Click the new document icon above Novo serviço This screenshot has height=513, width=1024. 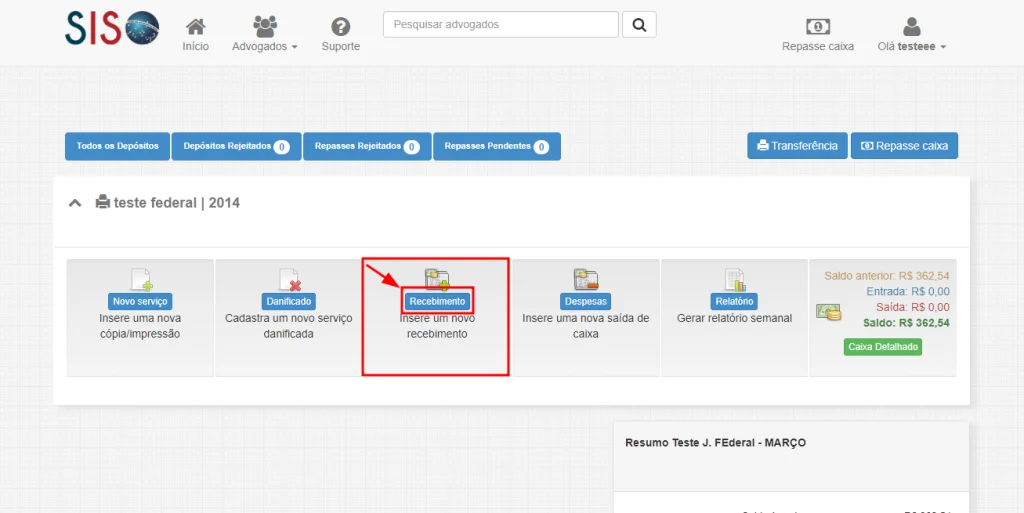pyautogui.click(x=141, y=279)
